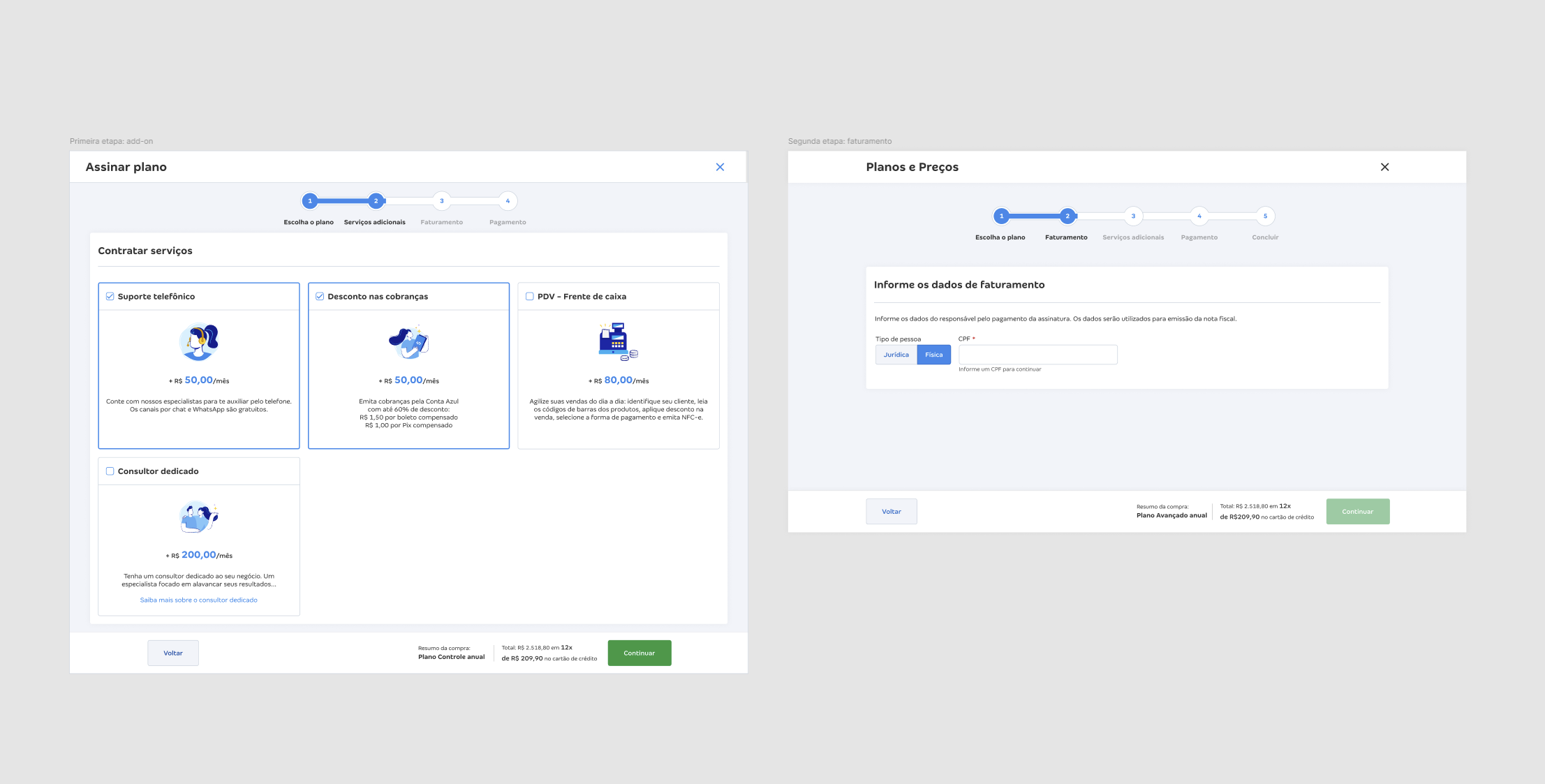Click the Plano Controle anual summary text
The width and height of the screenshot is (1545, 784).
[451, 657]
